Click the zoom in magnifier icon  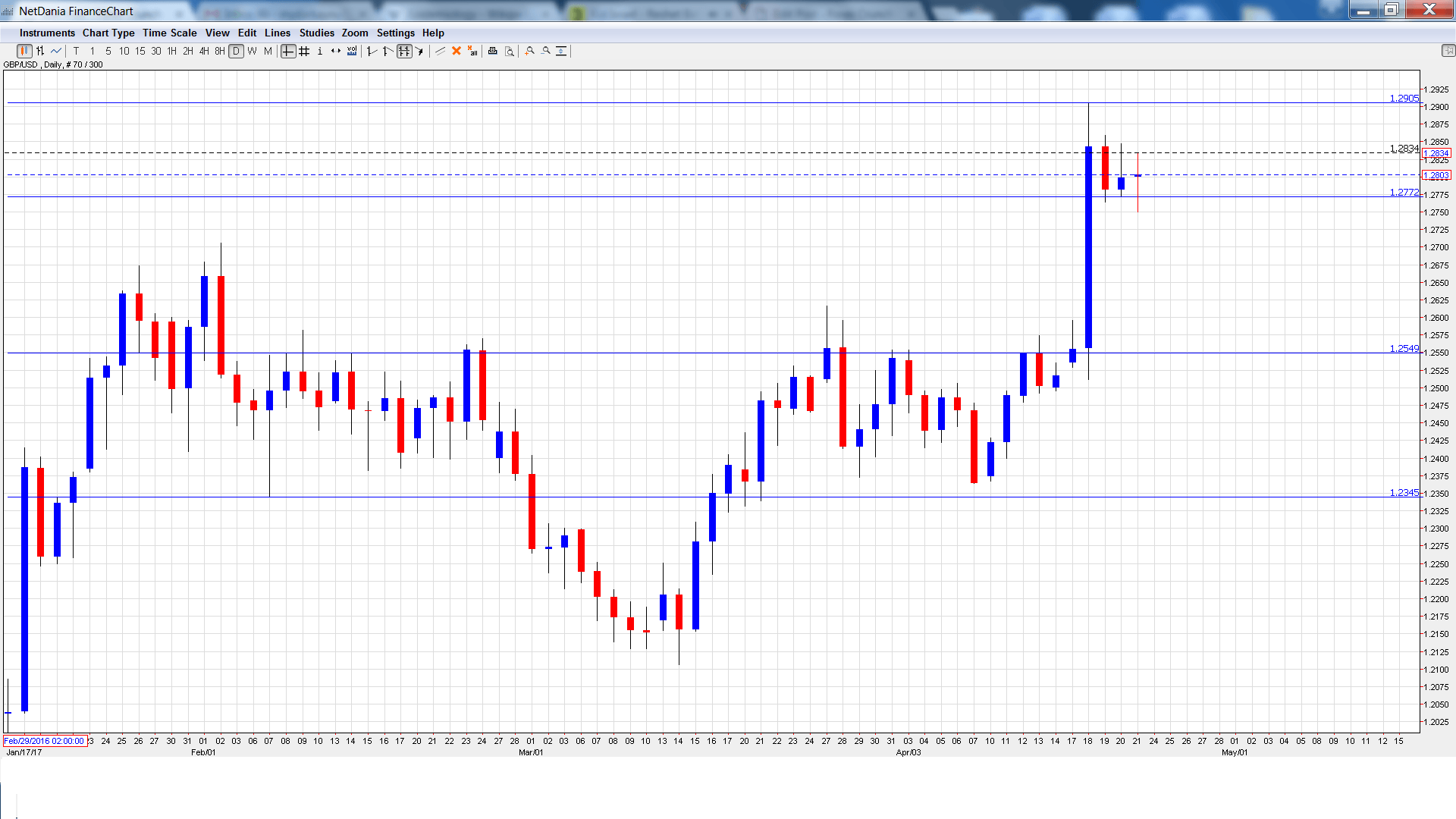(530, 51)
